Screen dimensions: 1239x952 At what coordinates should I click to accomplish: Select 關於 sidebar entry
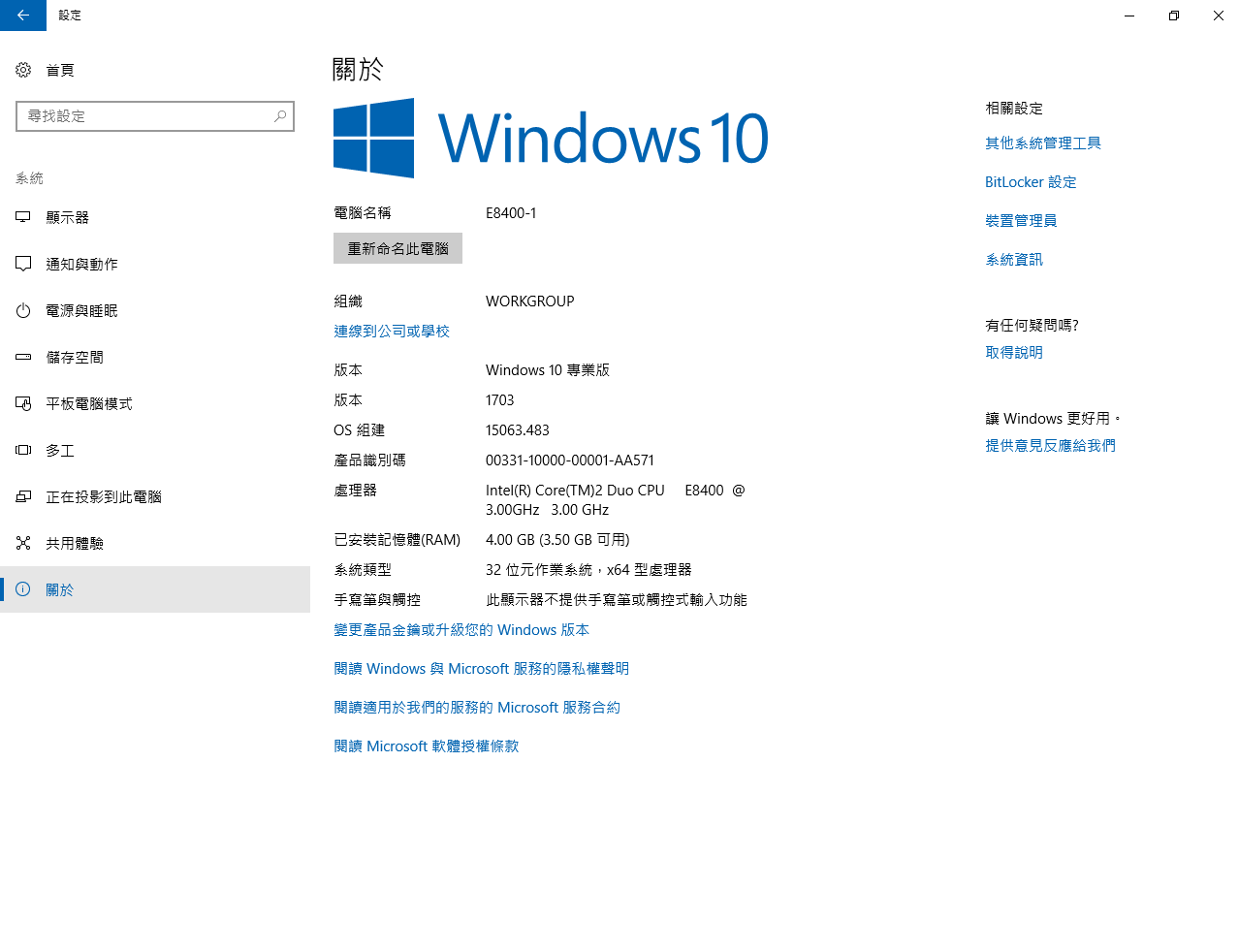[155, 589]
